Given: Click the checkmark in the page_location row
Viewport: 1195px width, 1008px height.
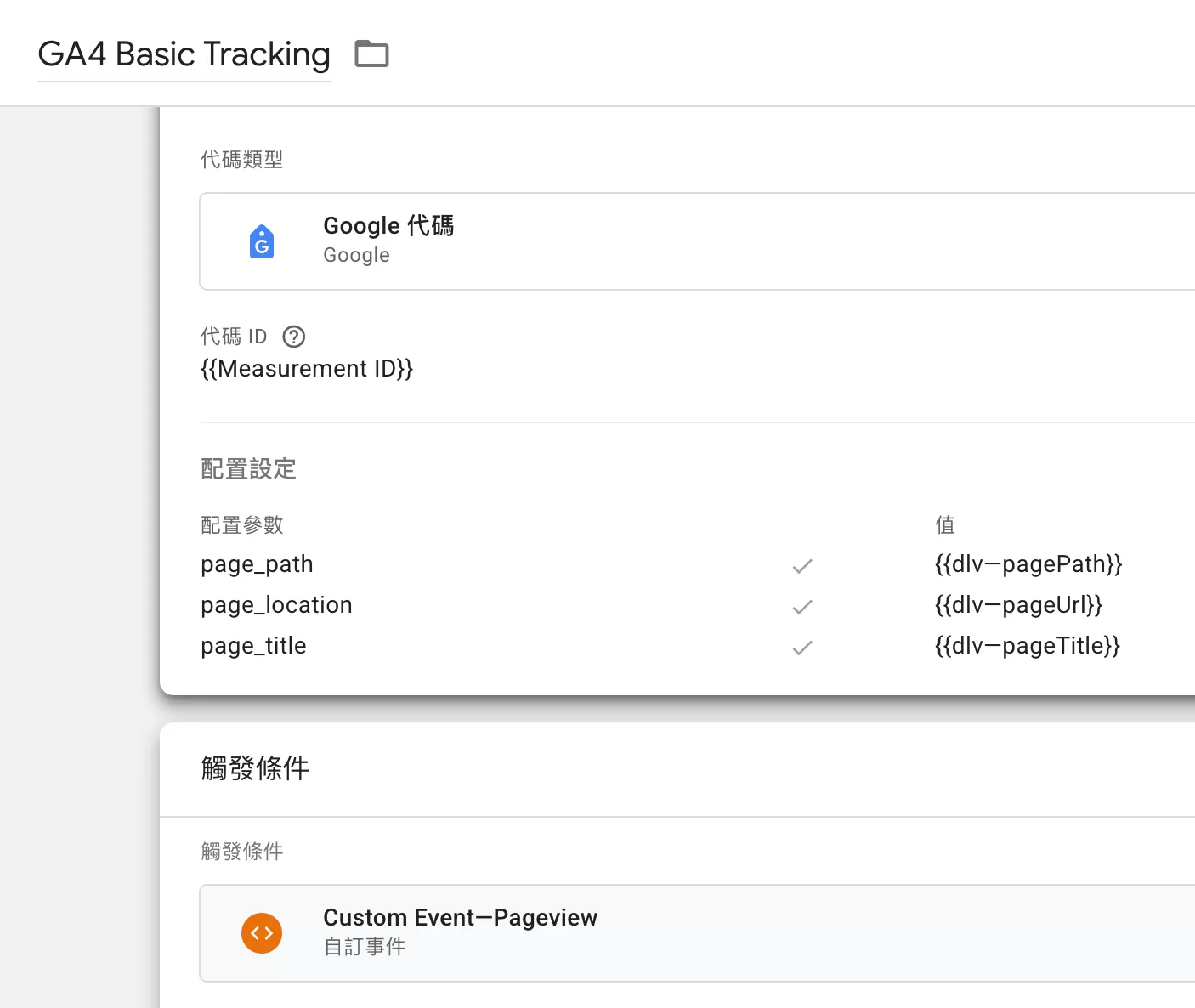Looking at the screenshot, I should [x=802, y=607].
